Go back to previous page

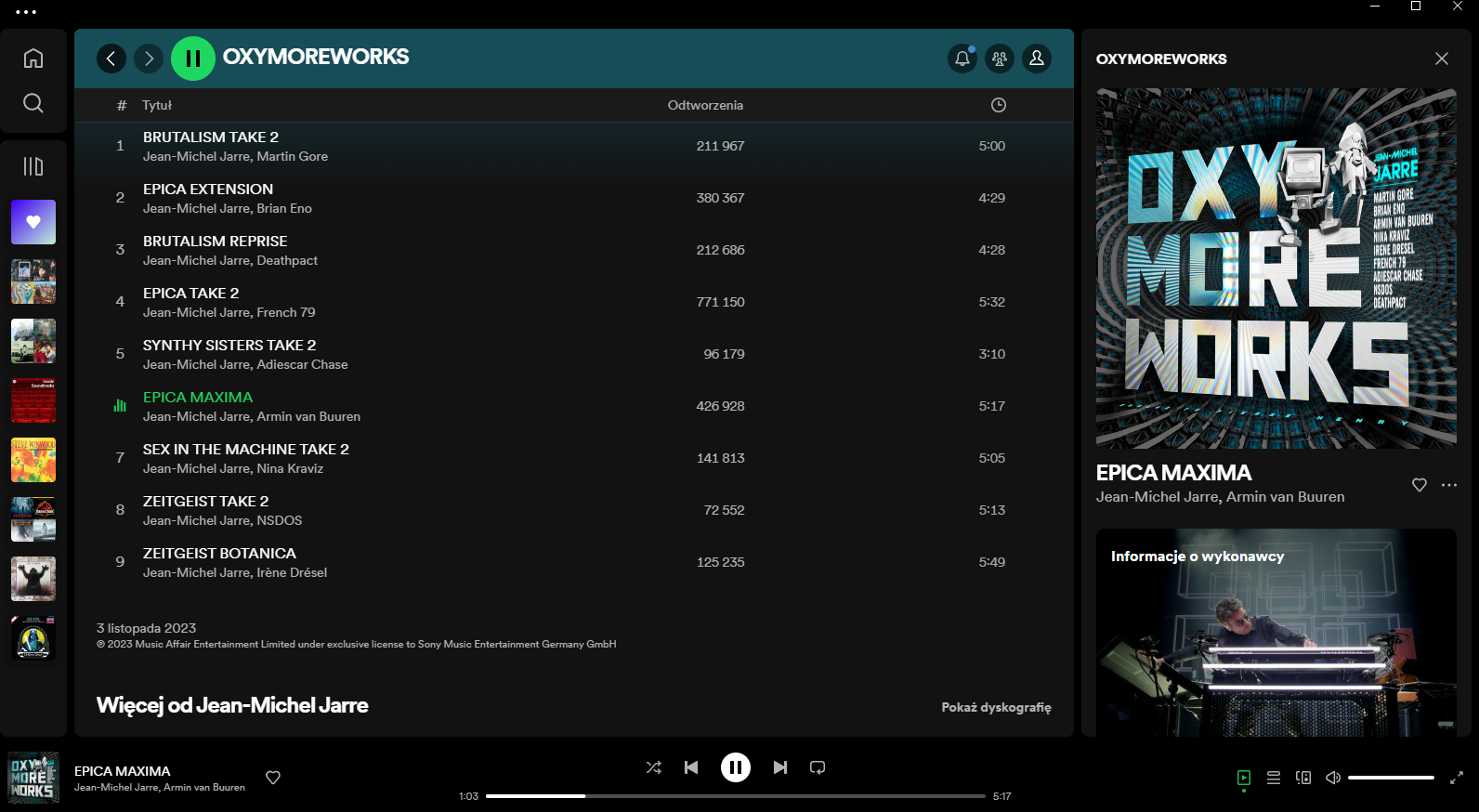coord(111,59)
